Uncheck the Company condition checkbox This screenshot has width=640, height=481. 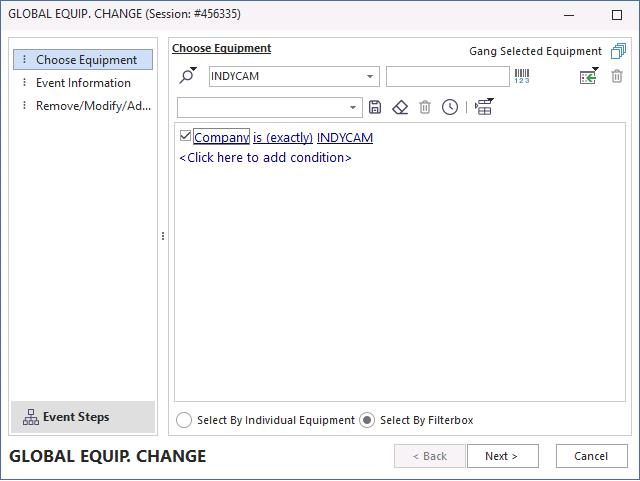tap(185, 136)
